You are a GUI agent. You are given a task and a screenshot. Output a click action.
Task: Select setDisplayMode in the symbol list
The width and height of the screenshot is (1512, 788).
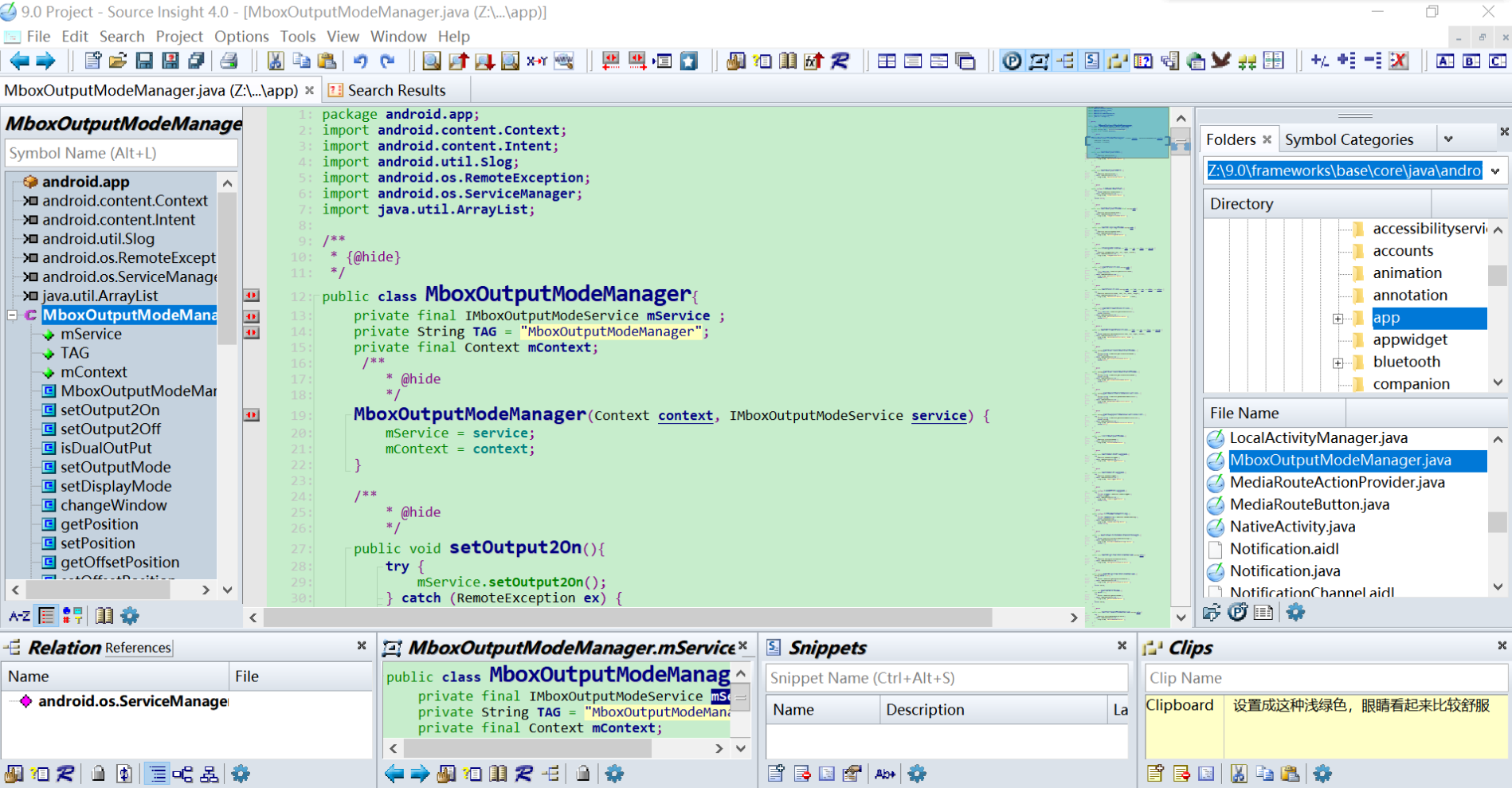click(116, 486)
